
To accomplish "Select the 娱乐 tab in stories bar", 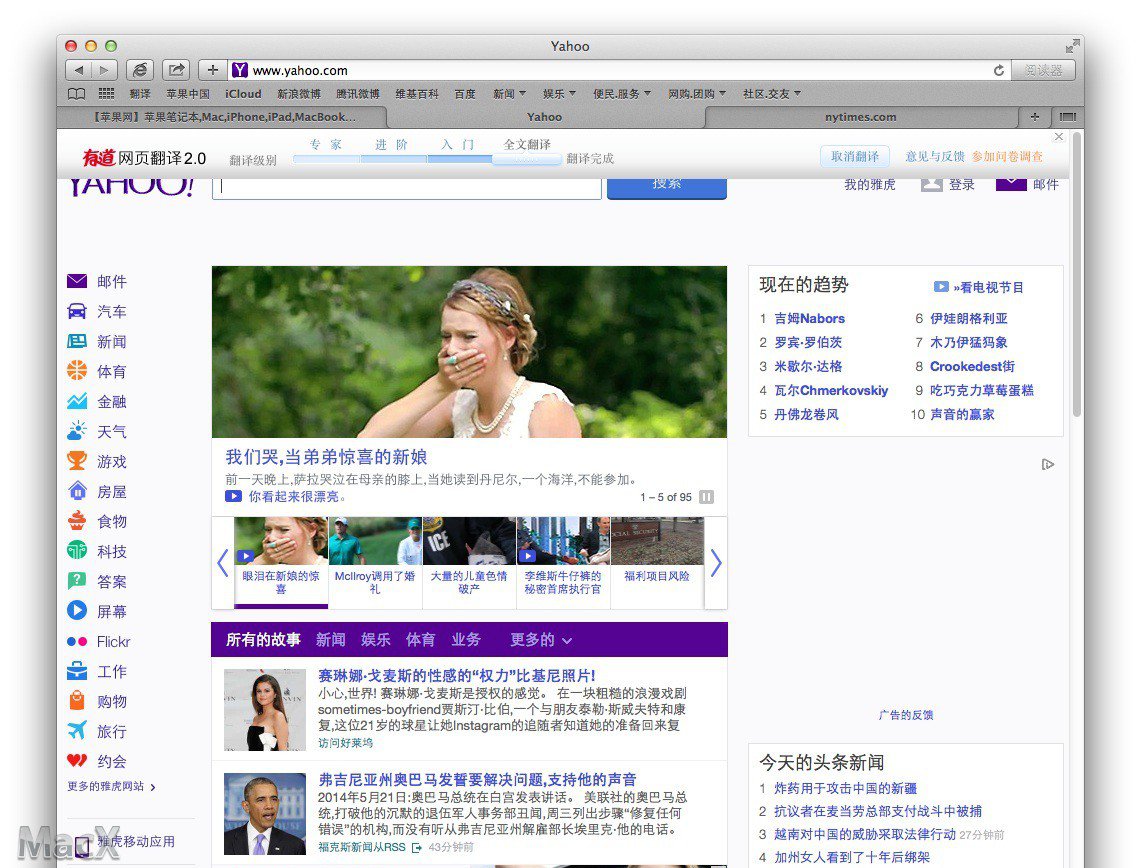I will [376, 640].
